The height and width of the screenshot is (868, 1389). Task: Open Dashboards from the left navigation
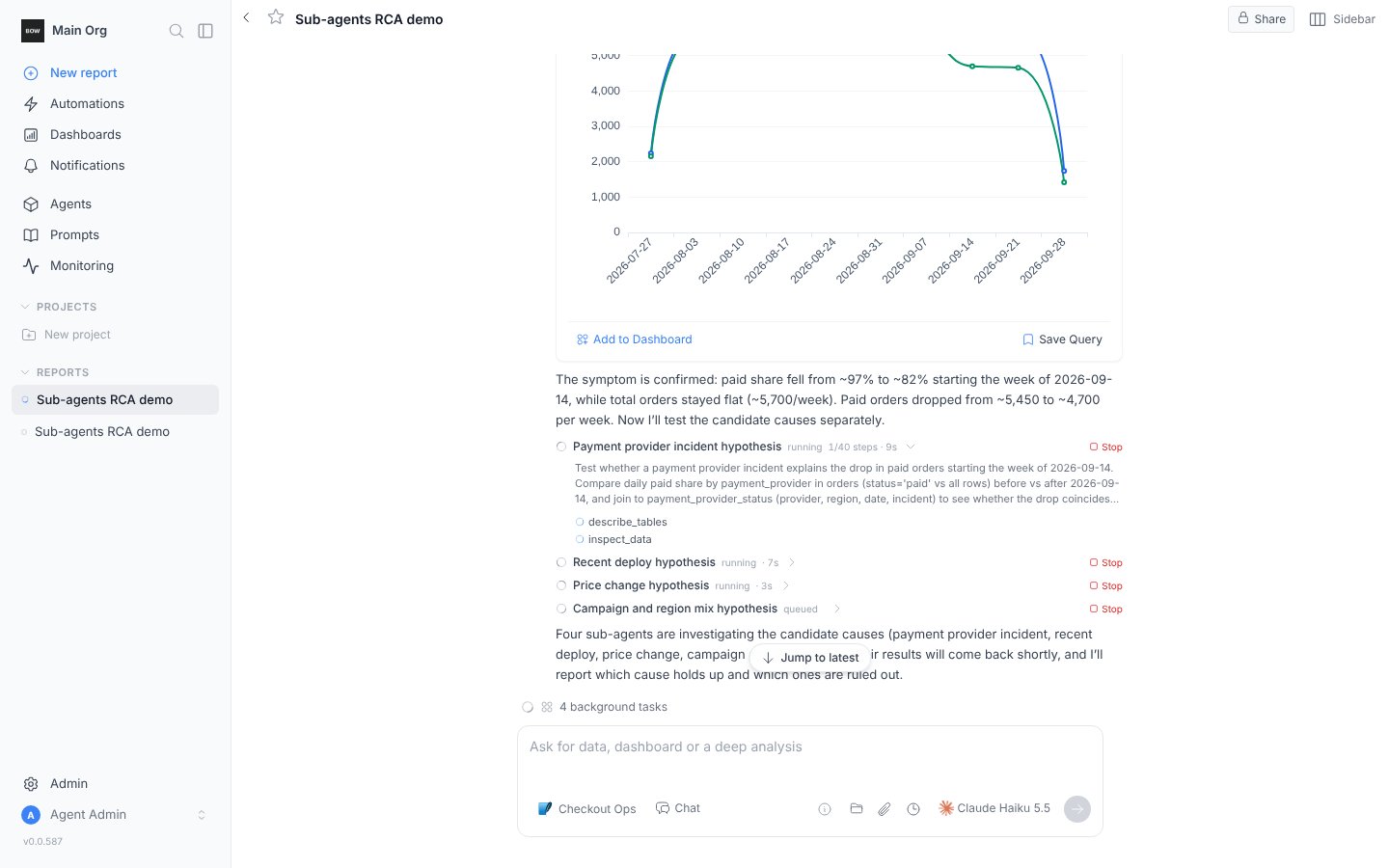tap(85, 135)
